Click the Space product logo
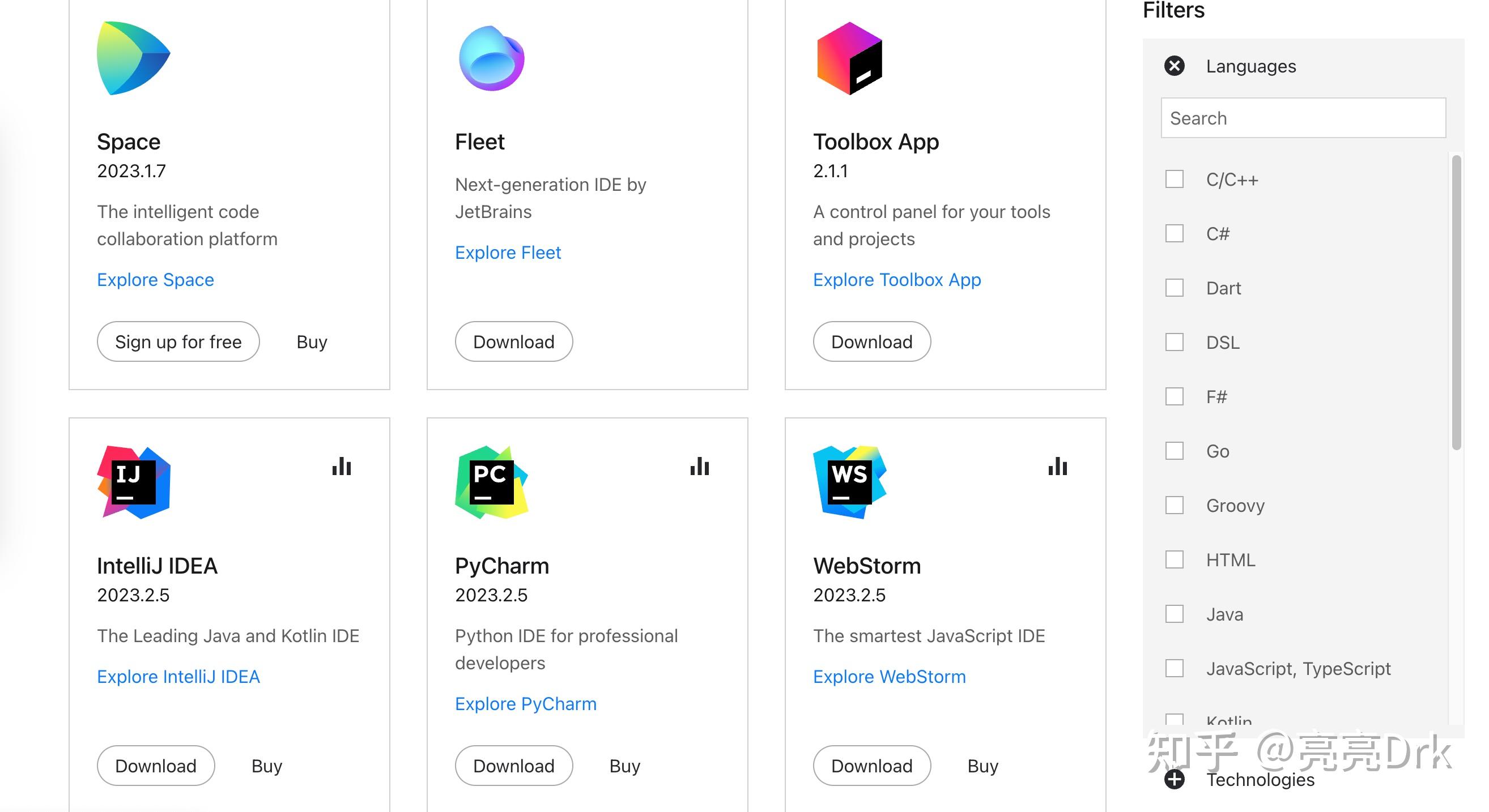Image resolution: width=1489 pixels, height=812 pixels. (x=133, y=58)
